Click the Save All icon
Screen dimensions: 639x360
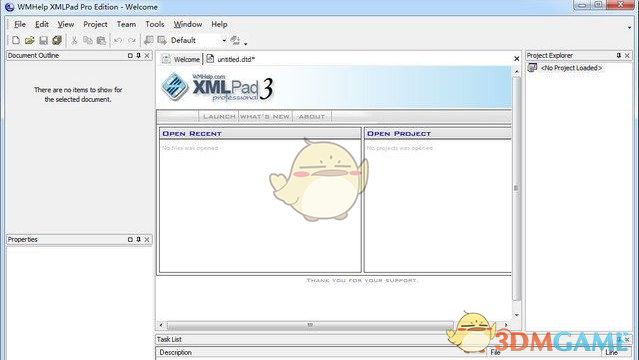coord(57,40)
